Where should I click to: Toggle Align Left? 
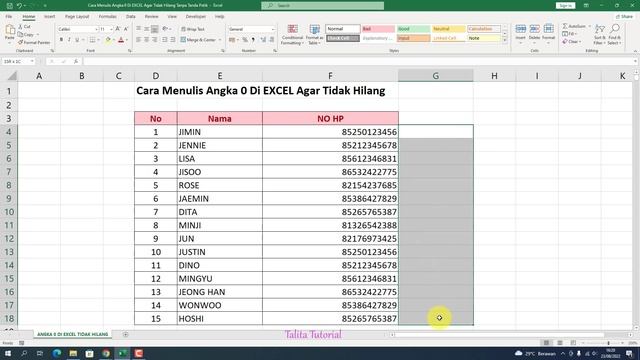coord(139,40)
